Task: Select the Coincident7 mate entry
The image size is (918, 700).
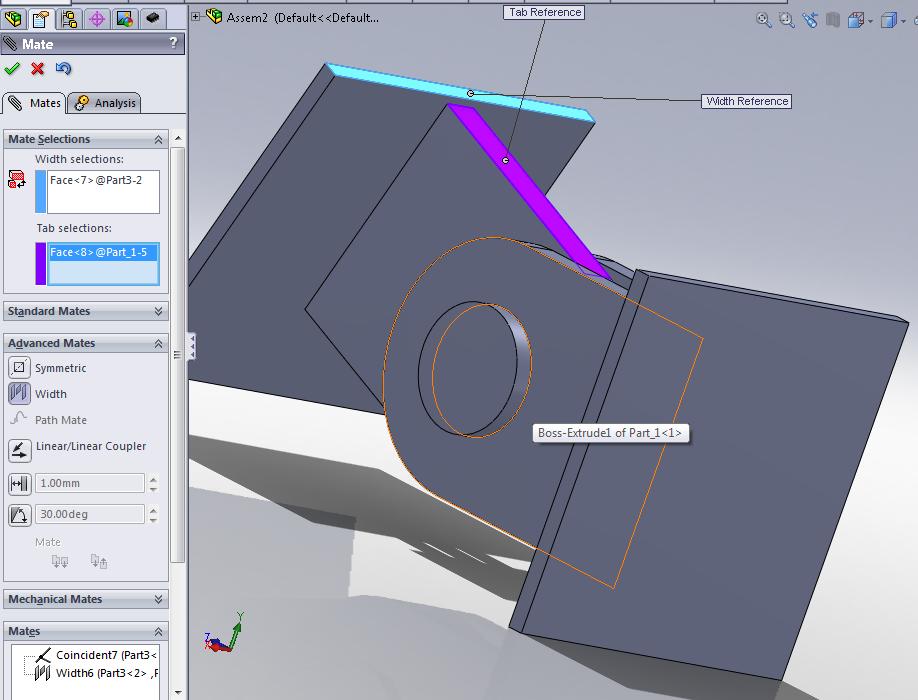Action: point(106,655)
